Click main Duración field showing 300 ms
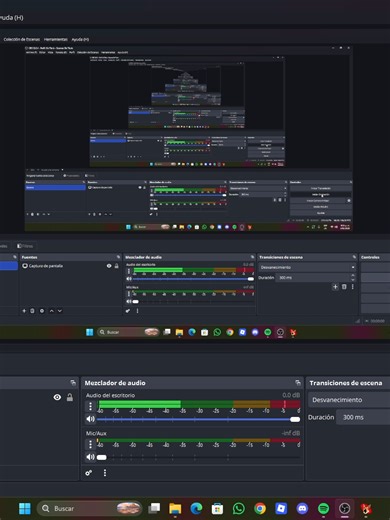The height and width of the screenshot is (520, 390). click(363, 417)
